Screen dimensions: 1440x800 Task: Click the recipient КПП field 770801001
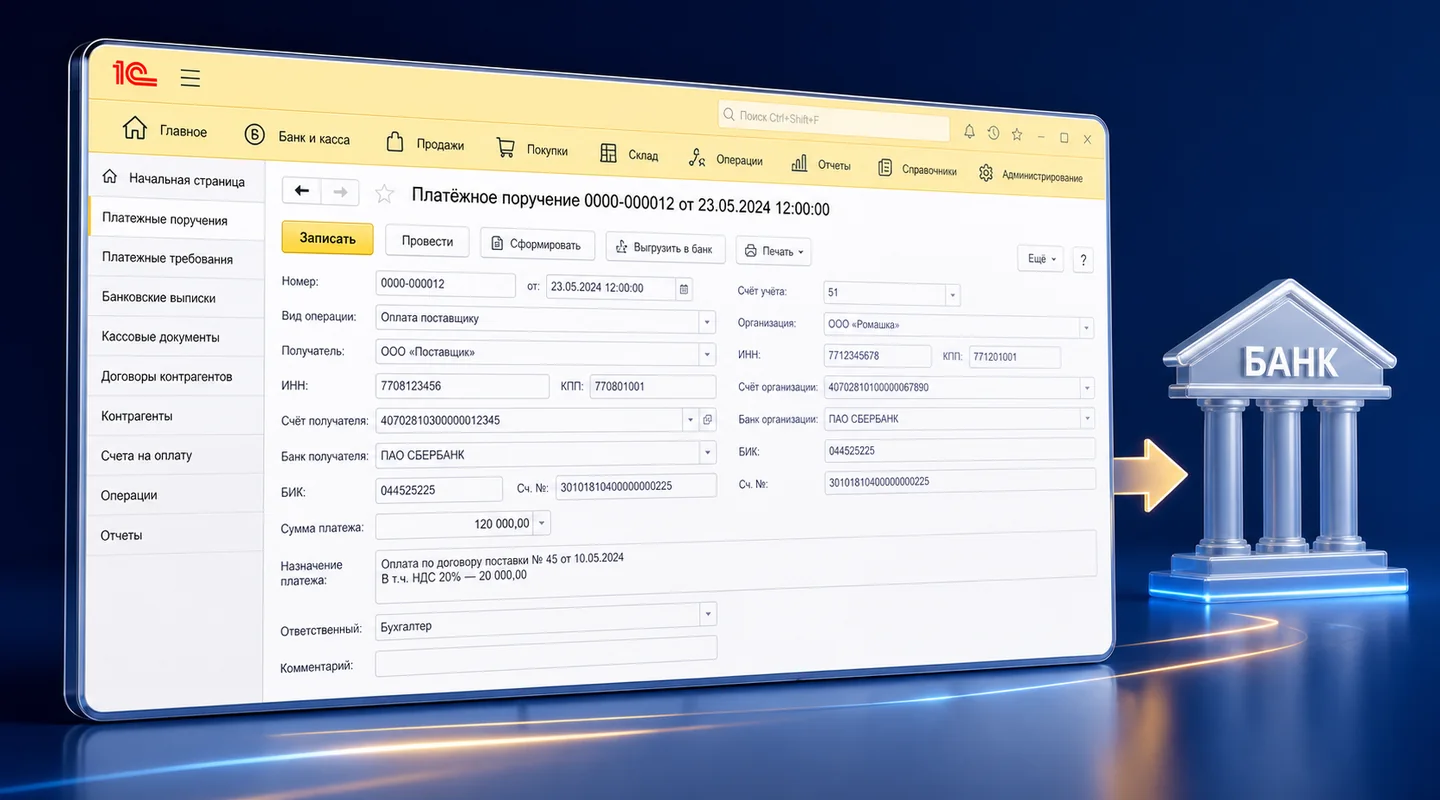653,387
